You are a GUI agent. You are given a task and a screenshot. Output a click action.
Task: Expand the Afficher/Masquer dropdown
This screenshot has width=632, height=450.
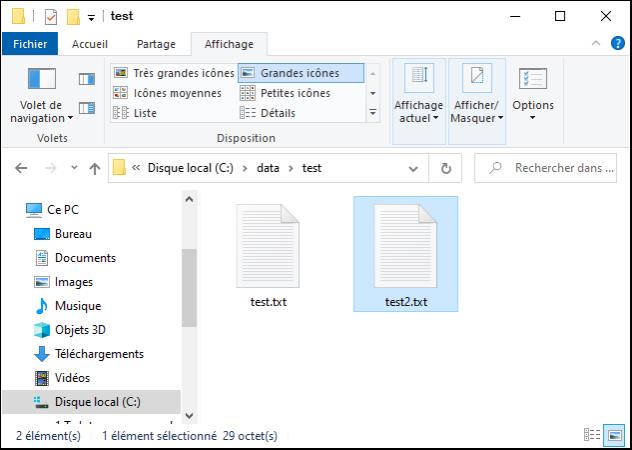(x=477, y=118)
